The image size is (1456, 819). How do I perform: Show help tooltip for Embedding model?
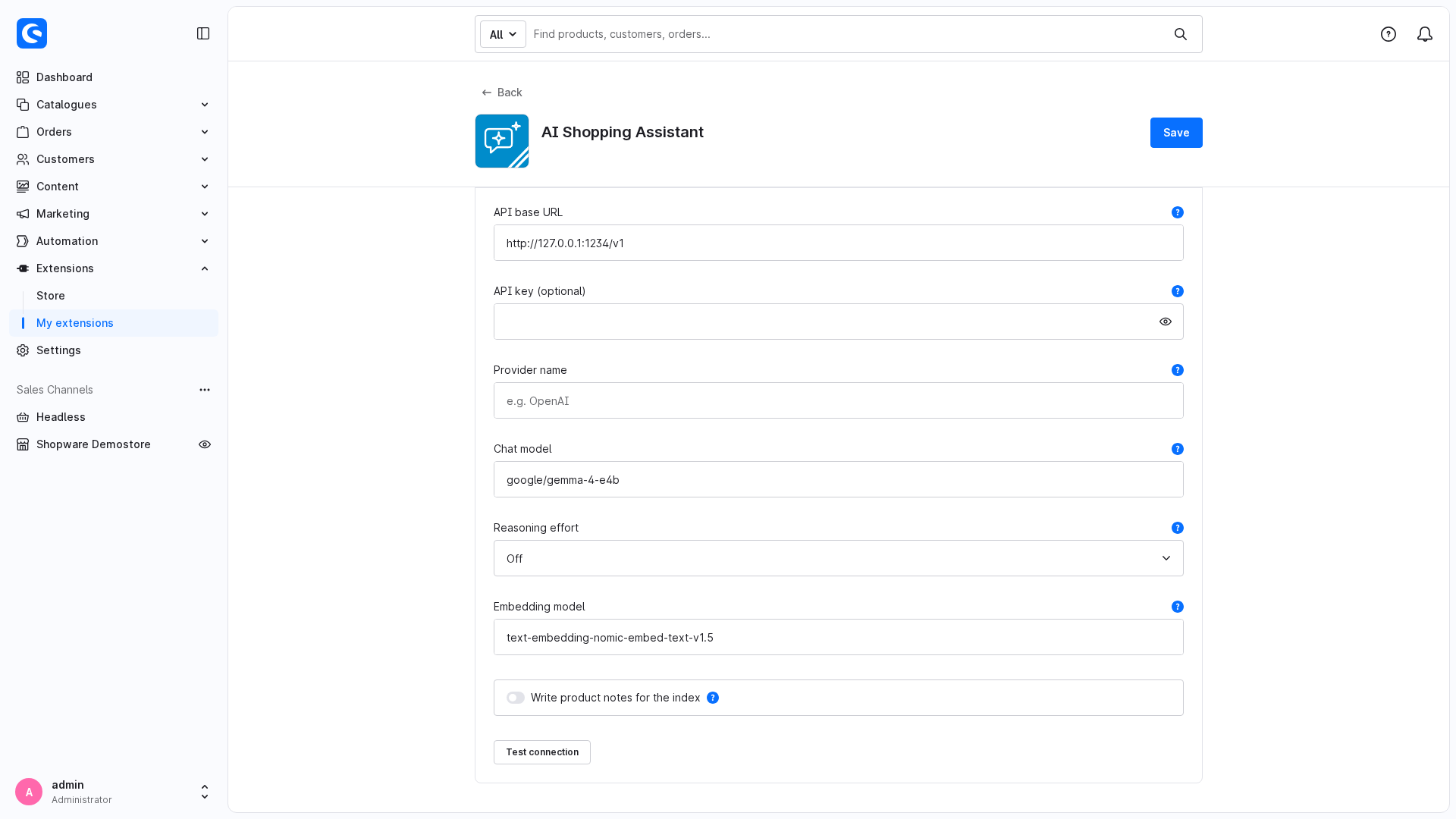pyautogui.click(x=1178, y=607)
